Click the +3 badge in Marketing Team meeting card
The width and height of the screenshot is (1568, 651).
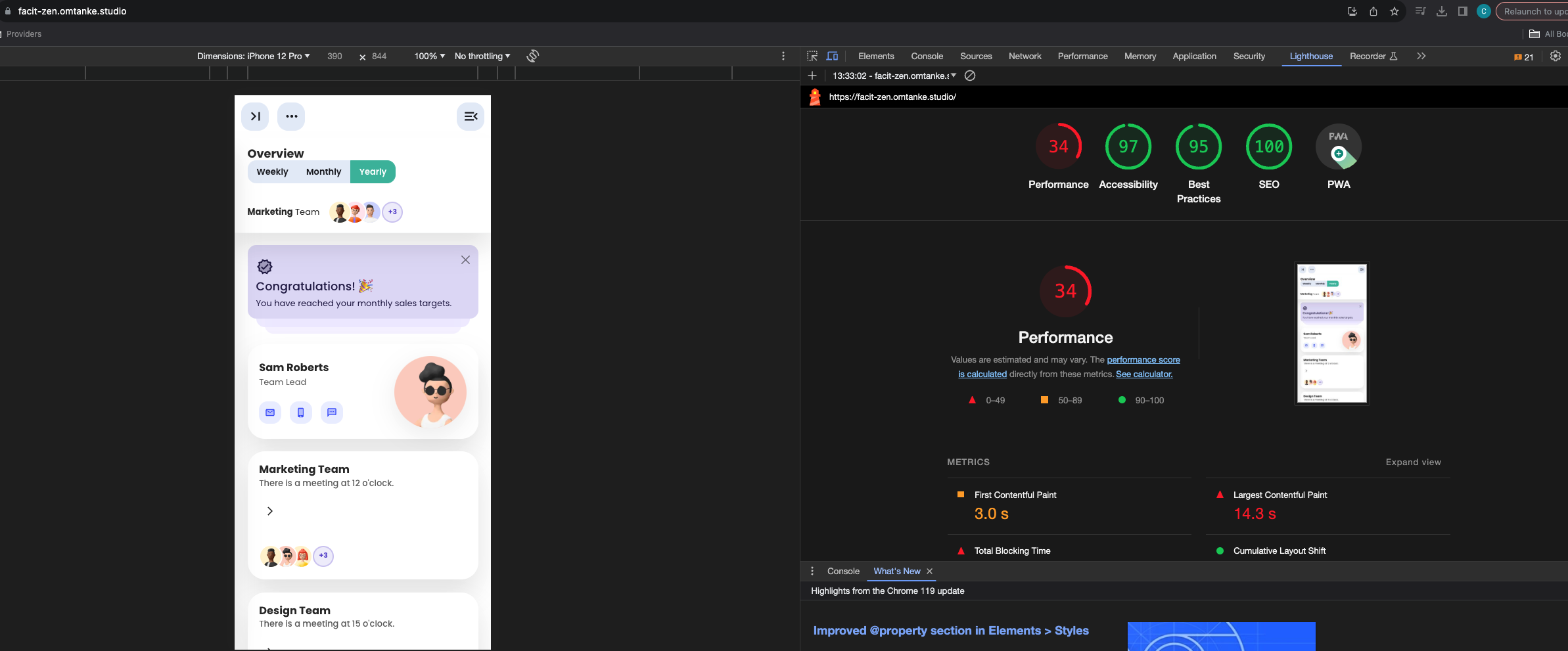click(323, 556)
